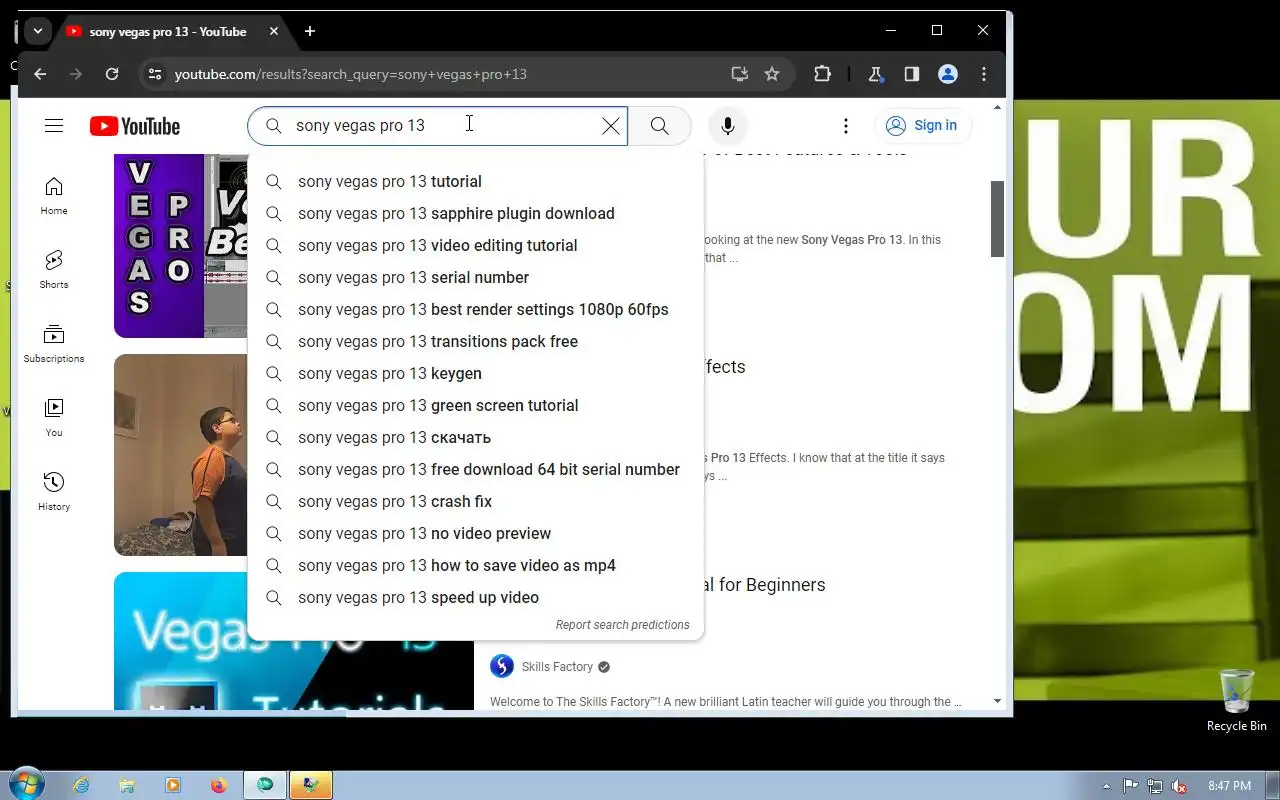The width and height of the screenshot is (1280, 800).
Task: Click the Skills Factory channel avatar
Action: click(502, 666)
